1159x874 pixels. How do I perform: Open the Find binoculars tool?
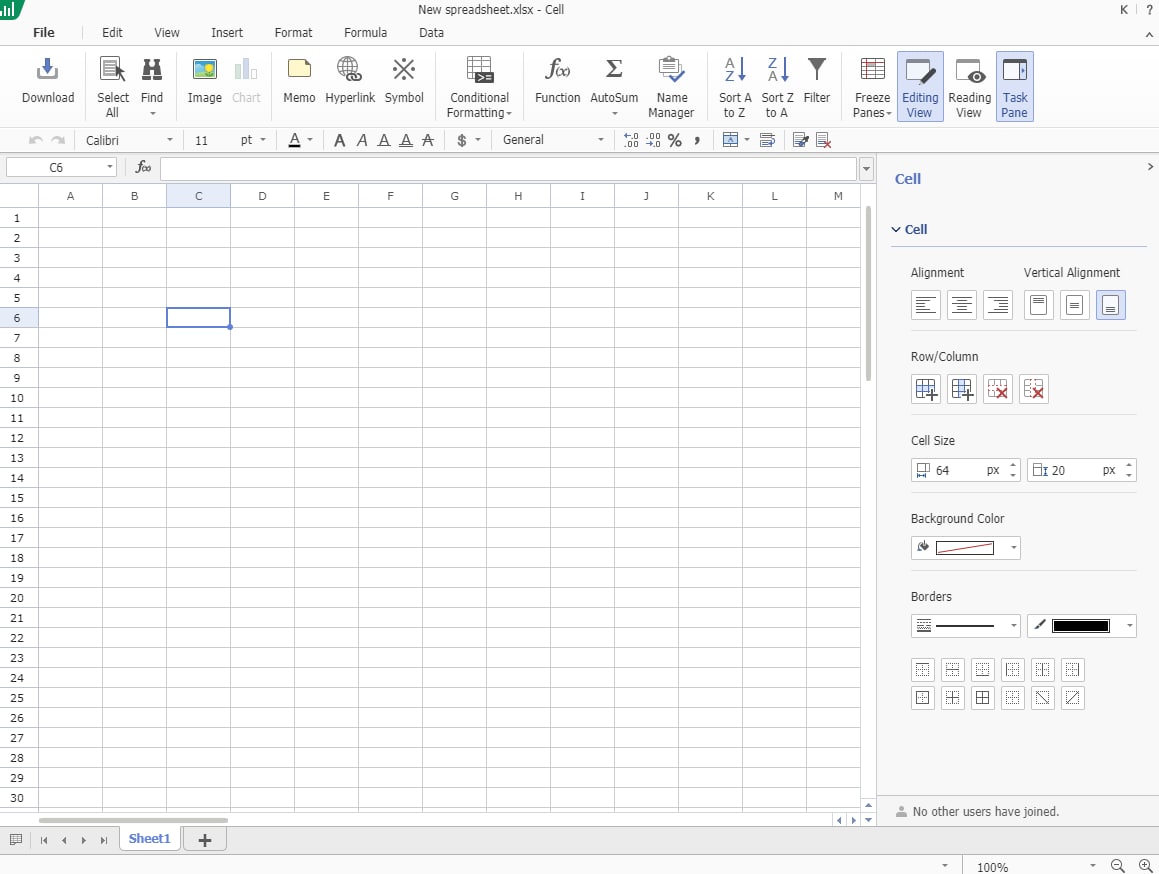[x=152, y=87]
